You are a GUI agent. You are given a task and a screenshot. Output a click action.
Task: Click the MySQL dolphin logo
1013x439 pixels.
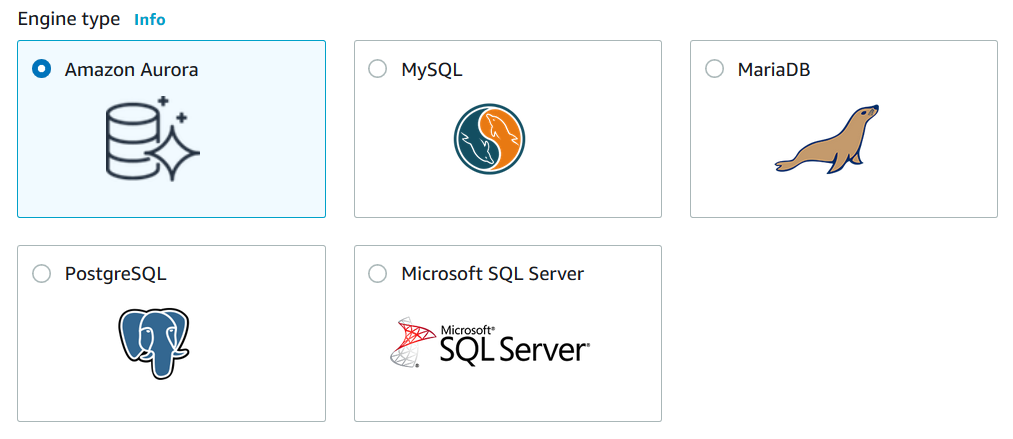pyautogui.click(x=489, y=138)
